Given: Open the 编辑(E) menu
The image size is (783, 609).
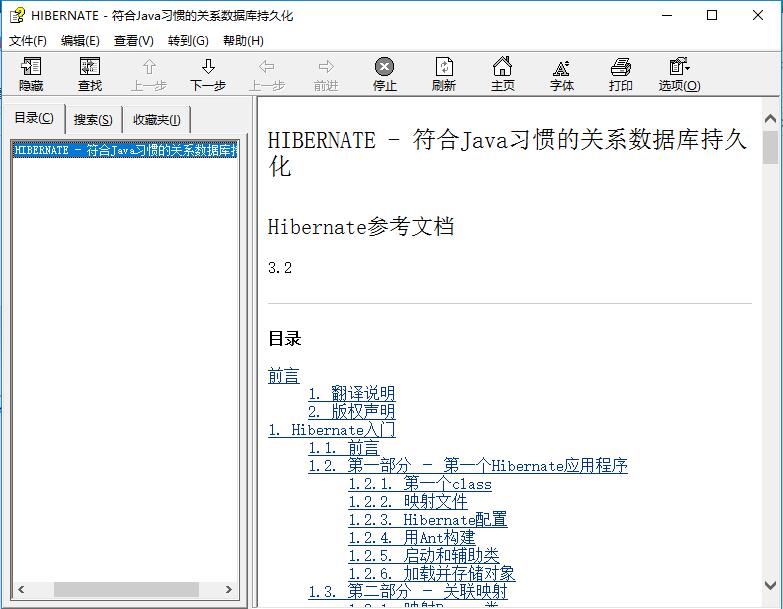Looking at the screenshot, I should point(80,40).
